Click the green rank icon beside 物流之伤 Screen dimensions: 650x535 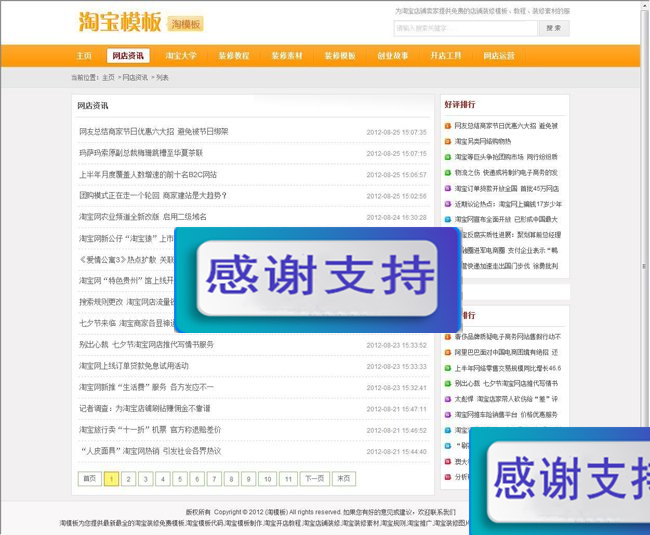tap(448, 173)
